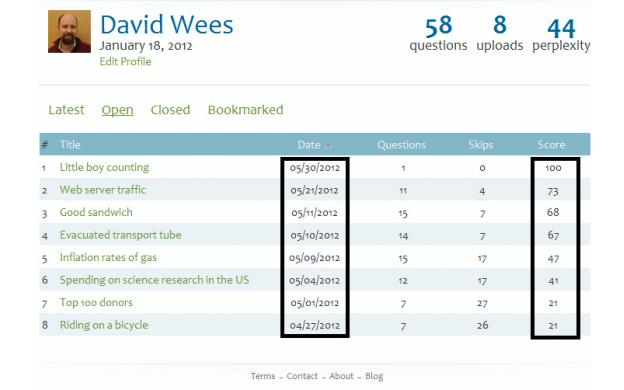This screenshot has width=624, height=390.
Task: Switch to the Open tab
Action: (x=117, y=110)
